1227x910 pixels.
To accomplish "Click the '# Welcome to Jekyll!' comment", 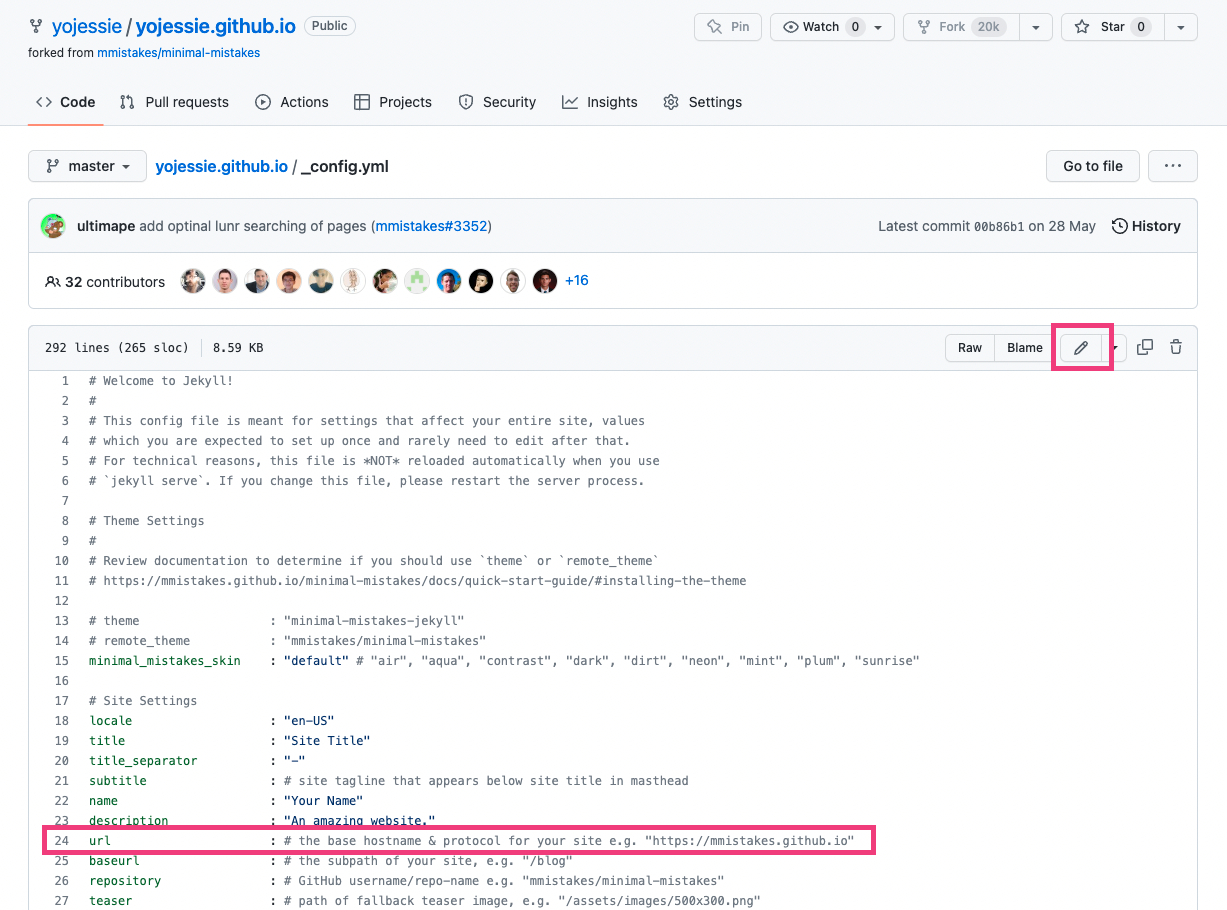I will (161, 381).
